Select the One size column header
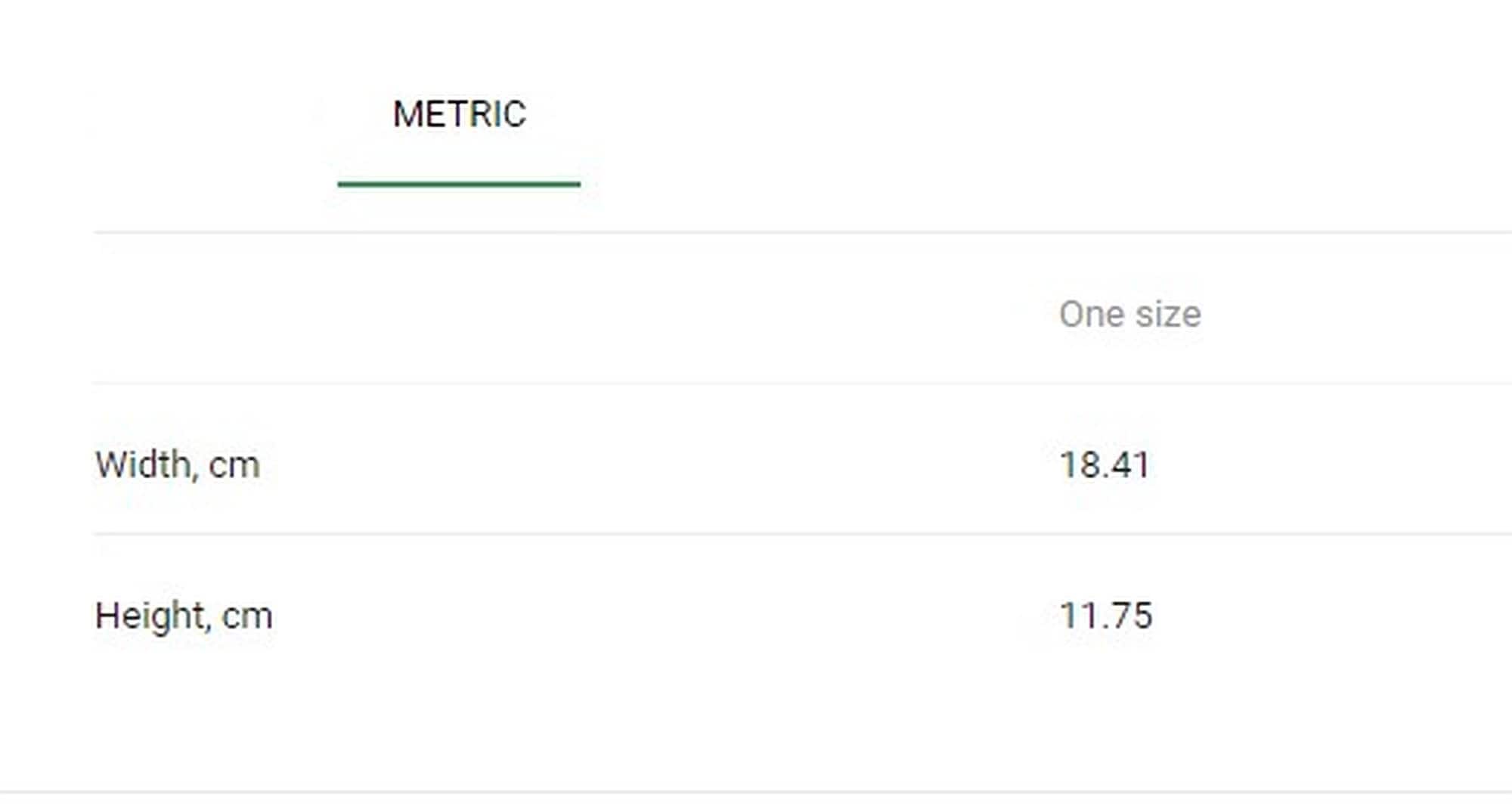This screenshot has width=1512, height=804. pos(1129,314)
